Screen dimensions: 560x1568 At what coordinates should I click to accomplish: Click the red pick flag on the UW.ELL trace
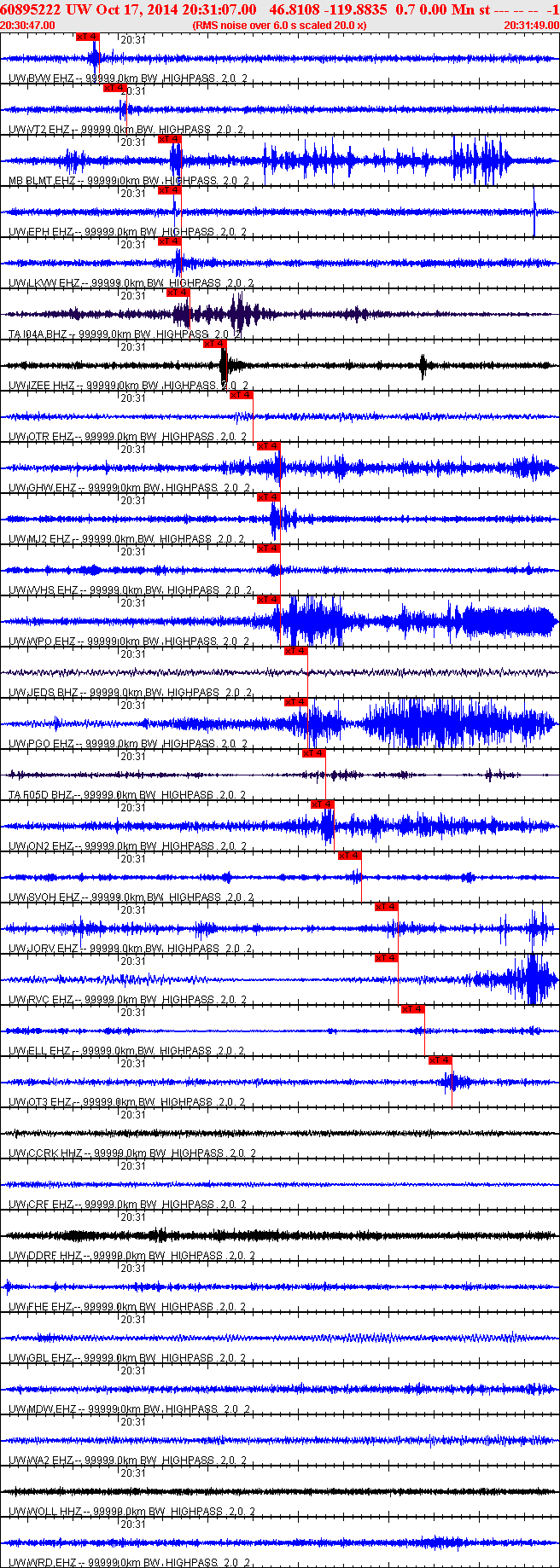tap(413, 1009)
